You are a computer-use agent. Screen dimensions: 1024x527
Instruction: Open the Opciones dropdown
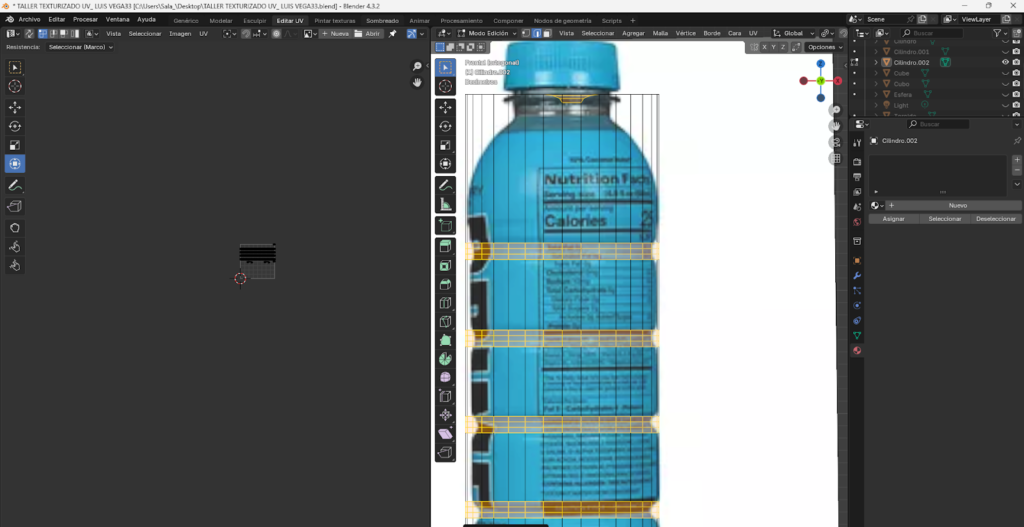823,48
